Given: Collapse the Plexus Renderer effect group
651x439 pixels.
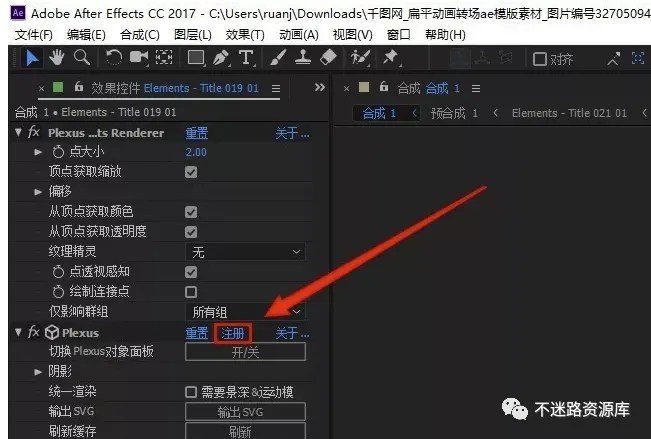Looking at the screenshot, I should 18,132.
